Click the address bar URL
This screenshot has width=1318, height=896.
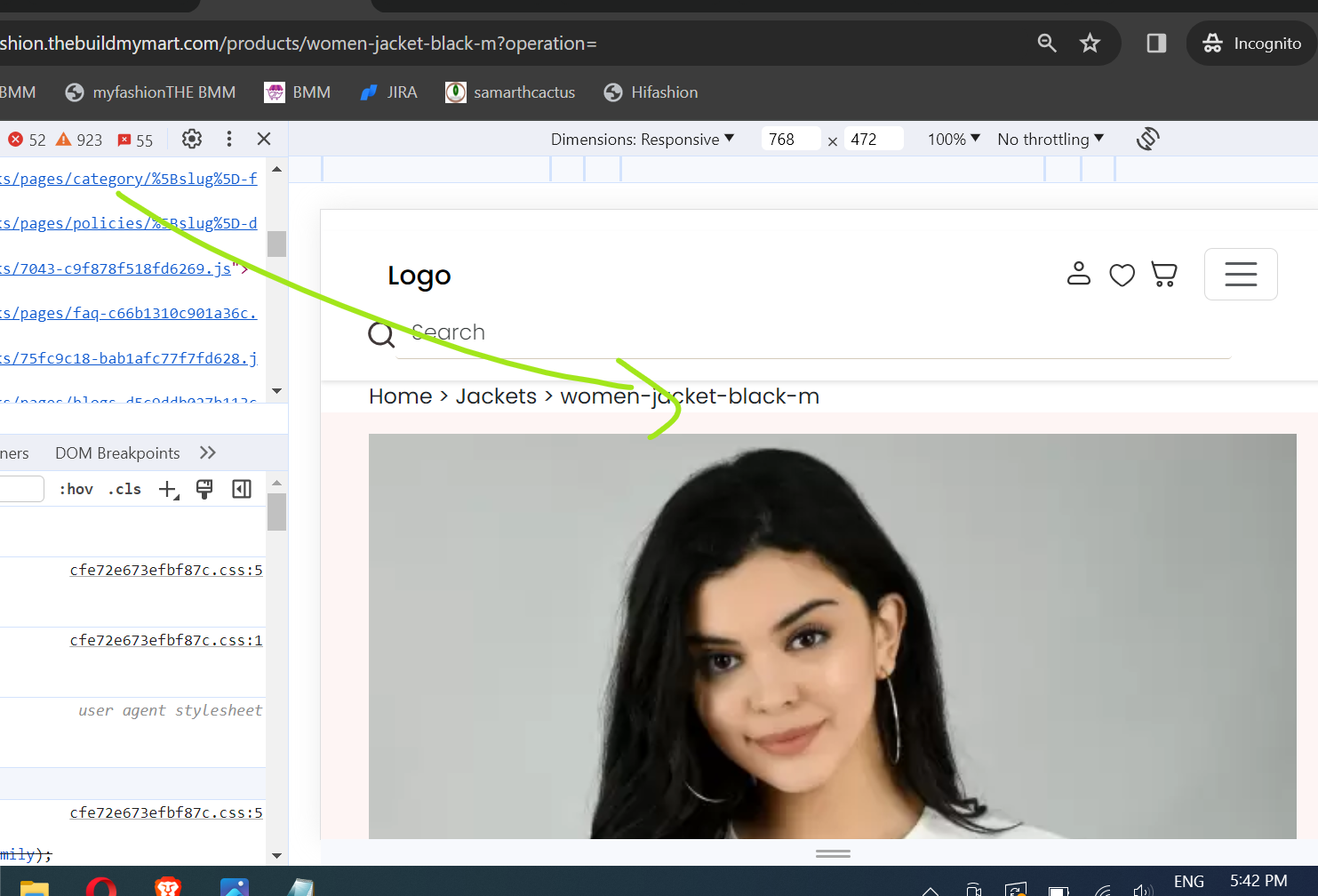299,43
